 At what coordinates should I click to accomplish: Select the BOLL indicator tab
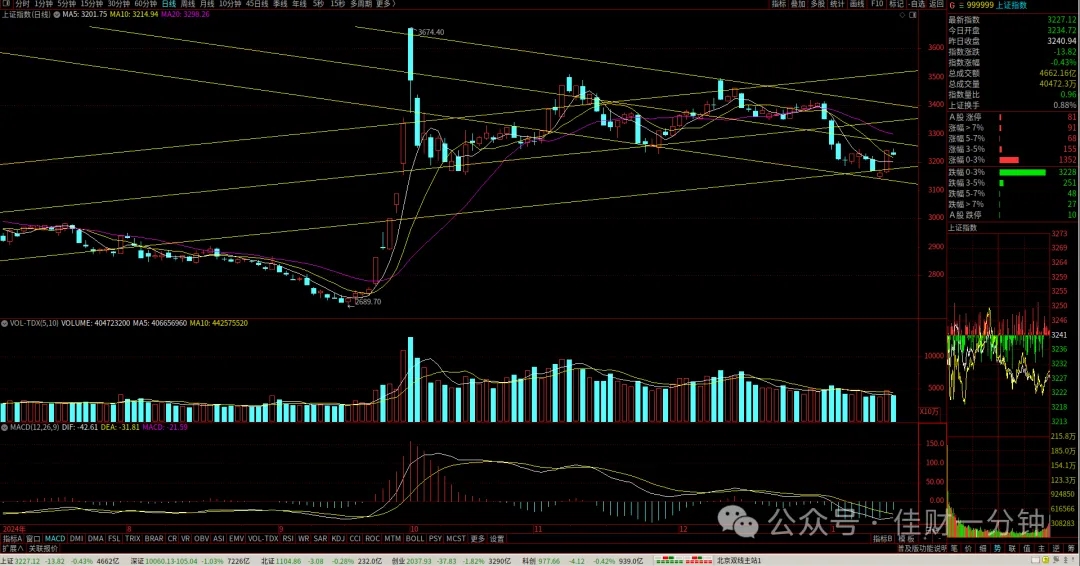click(x=415, y=538)
